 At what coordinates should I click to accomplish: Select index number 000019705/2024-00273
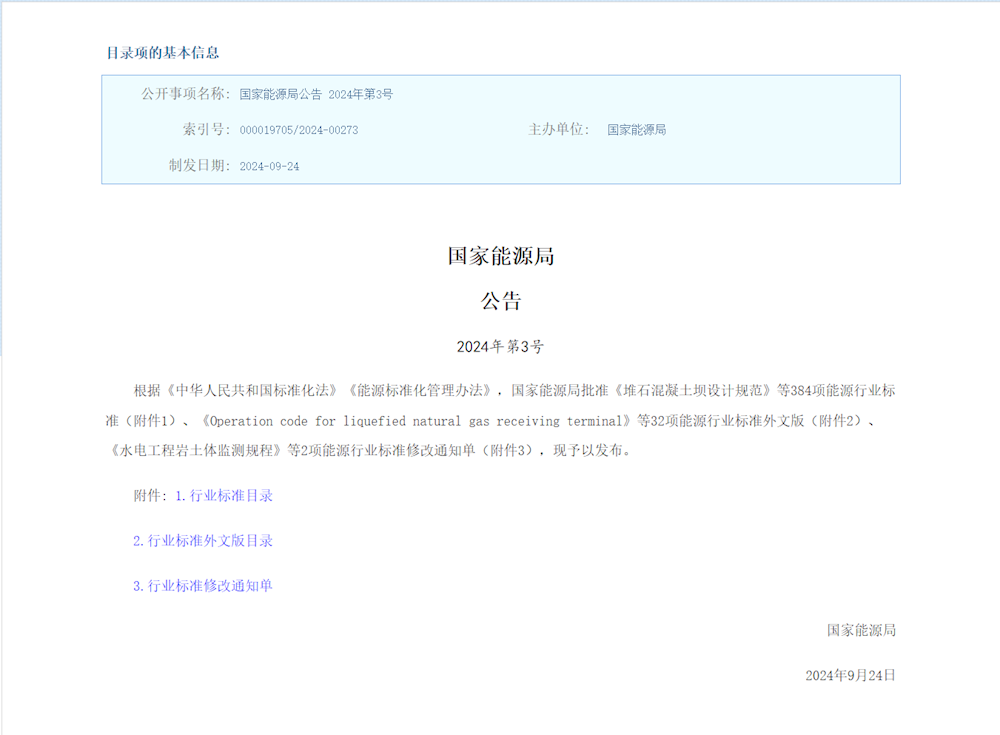click(x=299, y=130)
